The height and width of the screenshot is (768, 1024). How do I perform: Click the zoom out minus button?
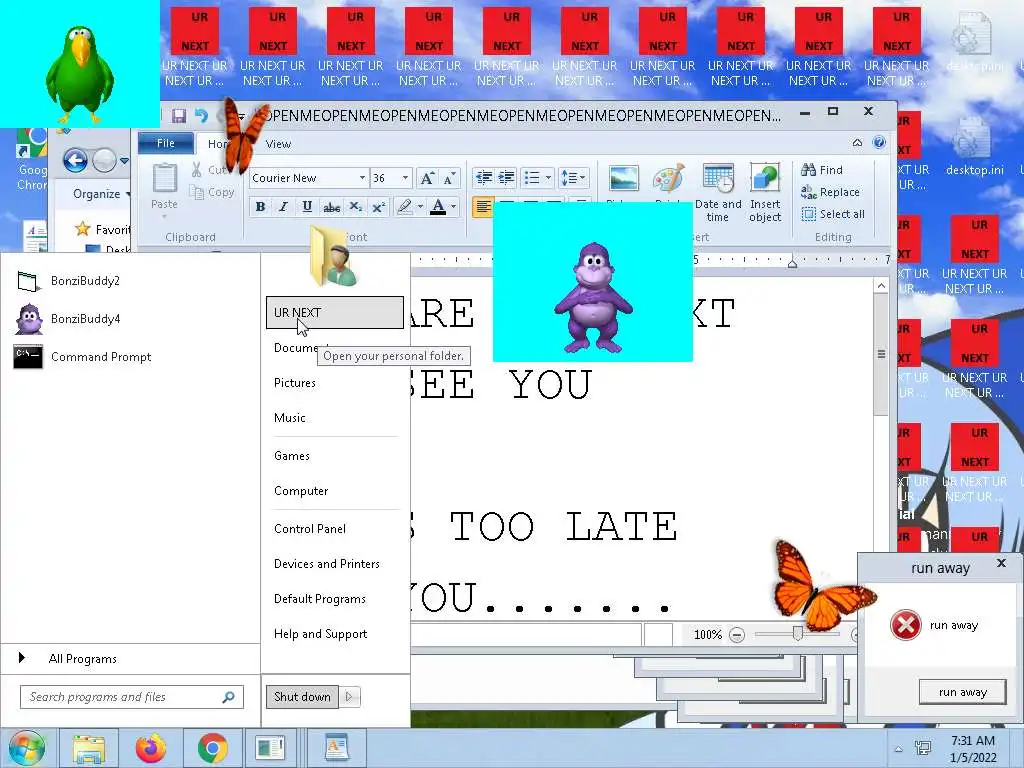(737, 635)
